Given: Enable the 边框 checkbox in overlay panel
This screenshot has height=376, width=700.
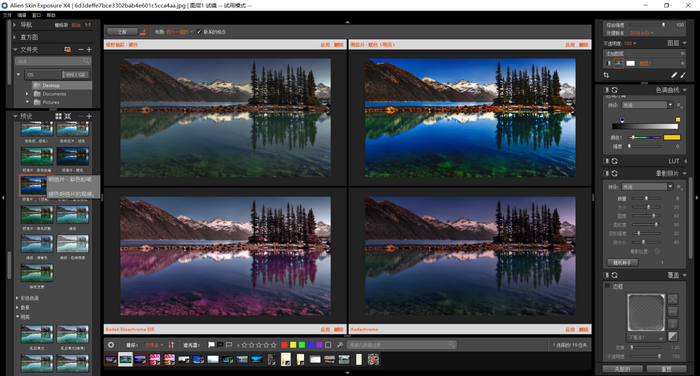Looking at the screenshot, I should [607, 286].
